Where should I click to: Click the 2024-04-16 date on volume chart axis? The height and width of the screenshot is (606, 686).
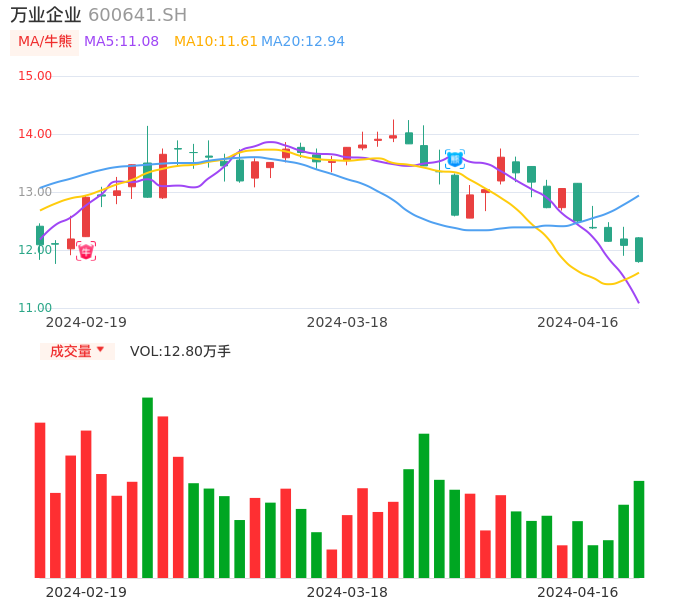[577, 592]
